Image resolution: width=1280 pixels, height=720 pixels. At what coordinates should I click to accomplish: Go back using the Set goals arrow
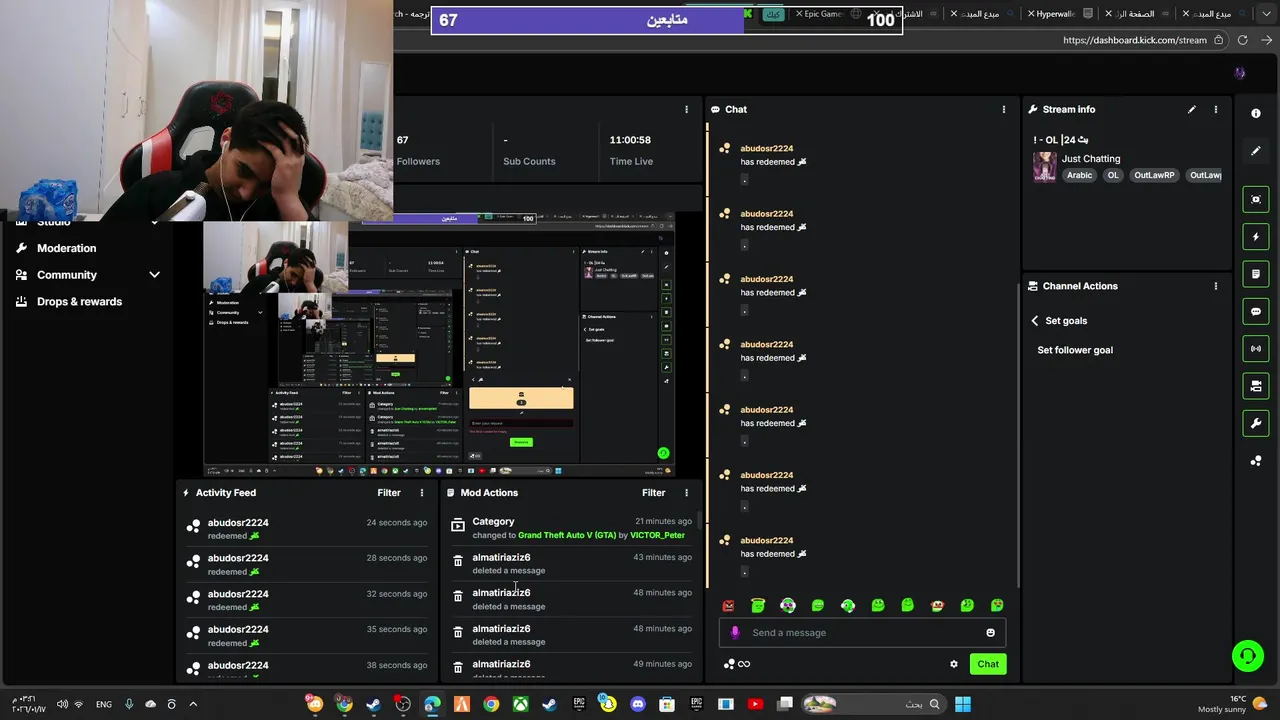click(x=1035, y=321)
